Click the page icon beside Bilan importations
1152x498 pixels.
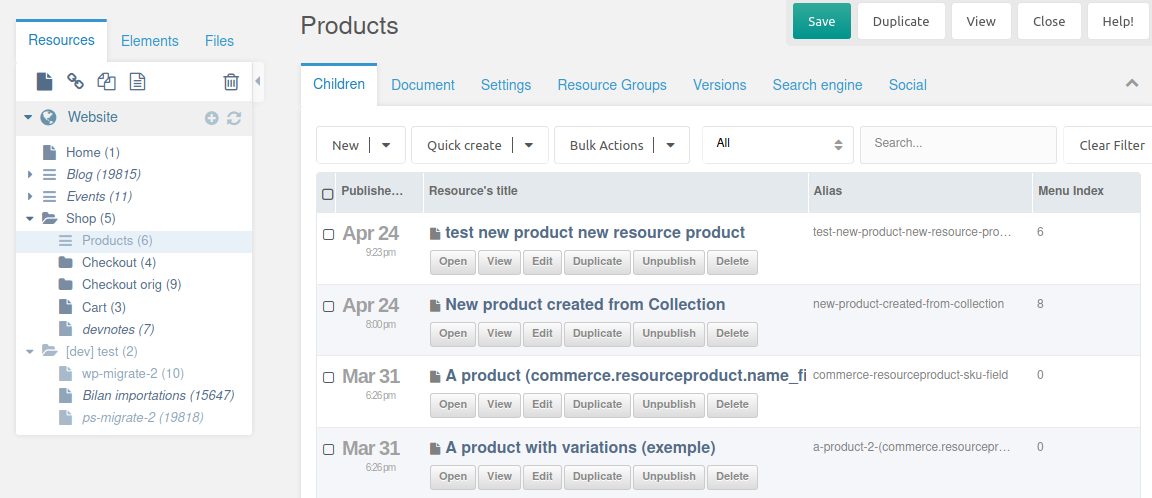(x=65, y=395)
